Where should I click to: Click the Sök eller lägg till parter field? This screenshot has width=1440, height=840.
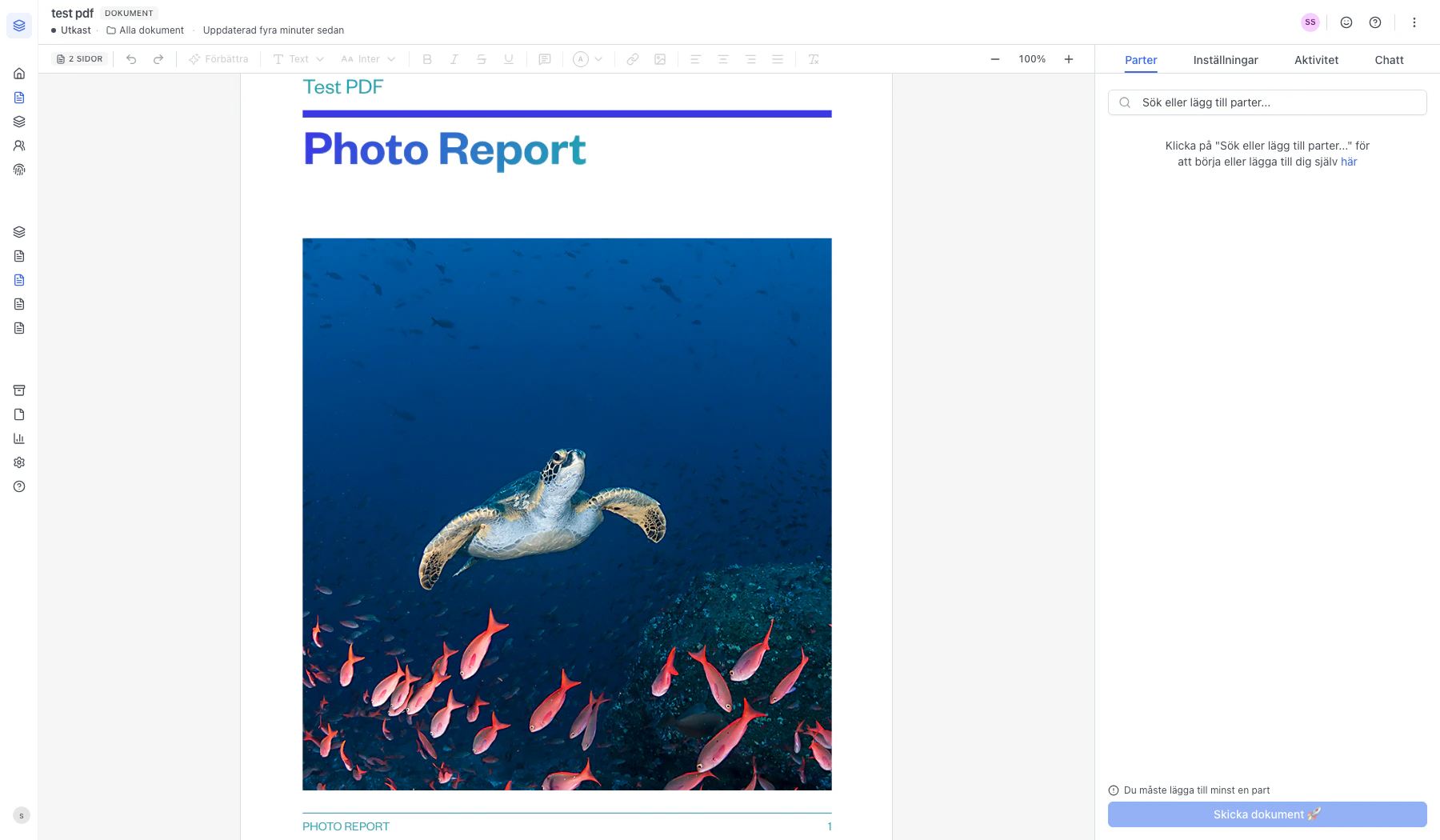coord(1267,102)
